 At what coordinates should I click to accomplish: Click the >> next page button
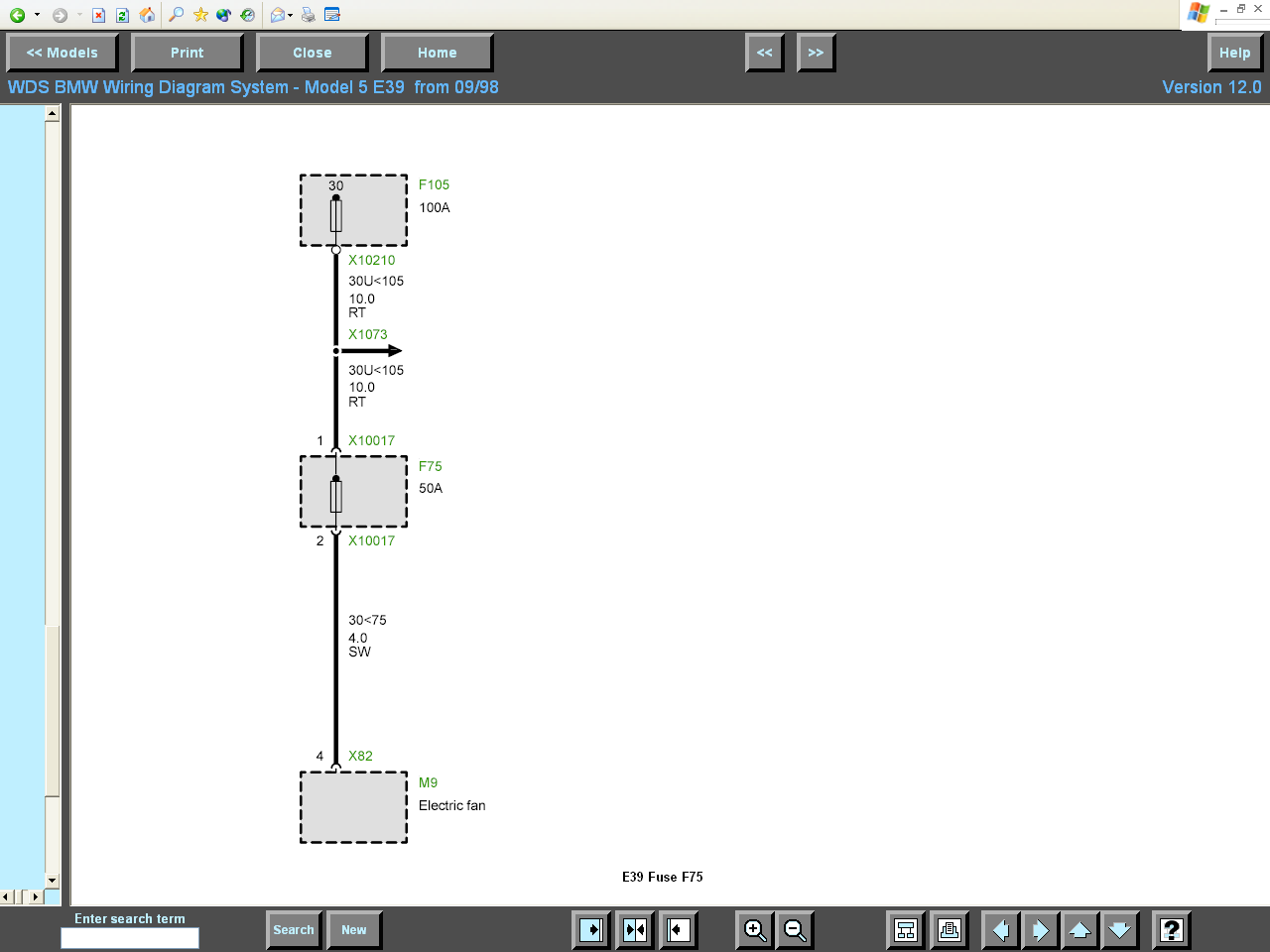(816, 53)
